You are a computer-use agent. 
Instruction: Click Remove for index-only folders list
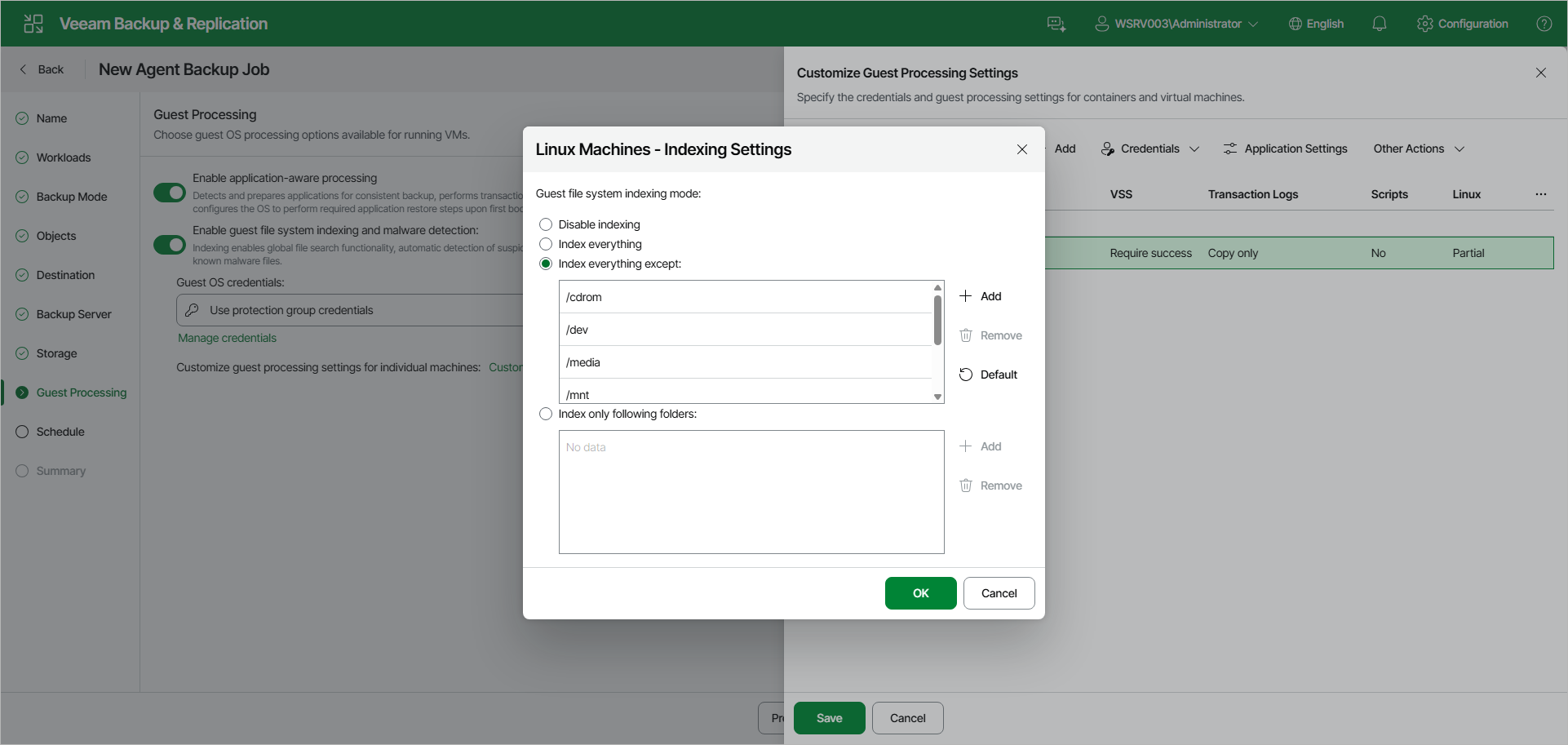(x=990, y=486)
